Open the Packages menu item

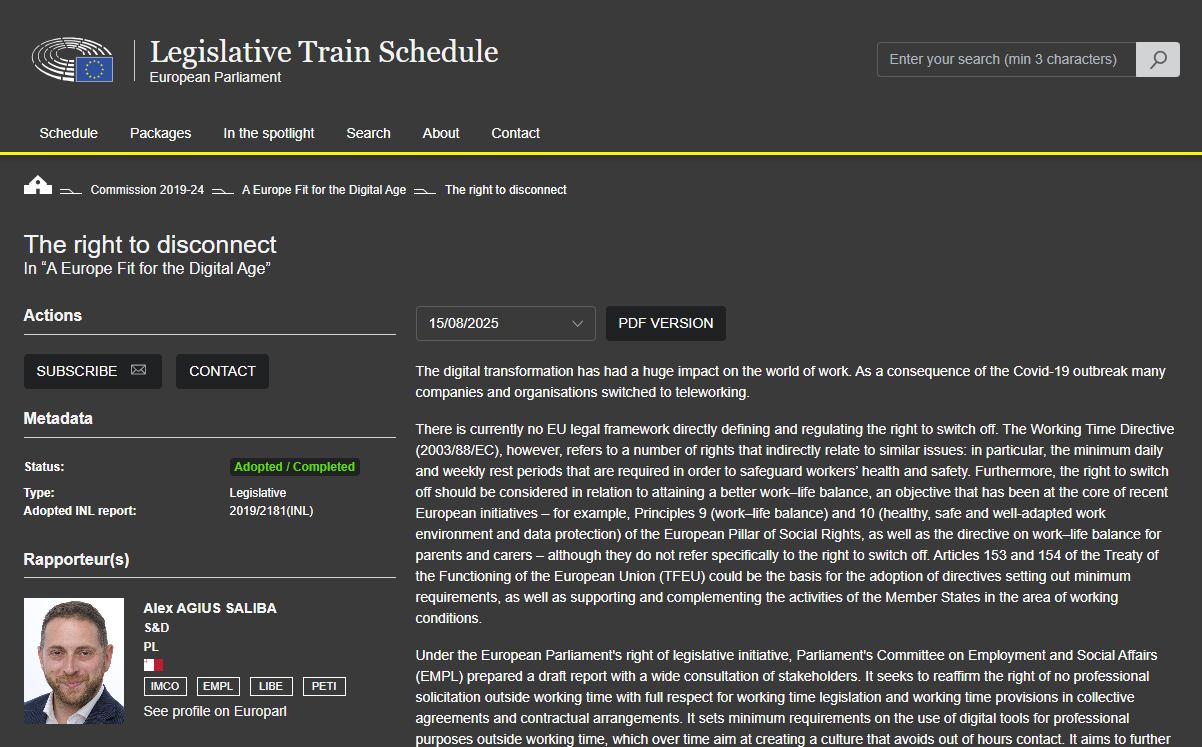(160, 133)
